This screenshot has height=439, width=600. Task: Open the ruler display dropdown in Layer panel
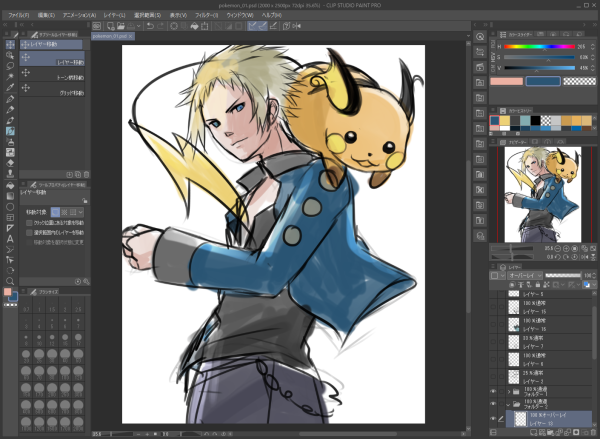pos(579,285)
